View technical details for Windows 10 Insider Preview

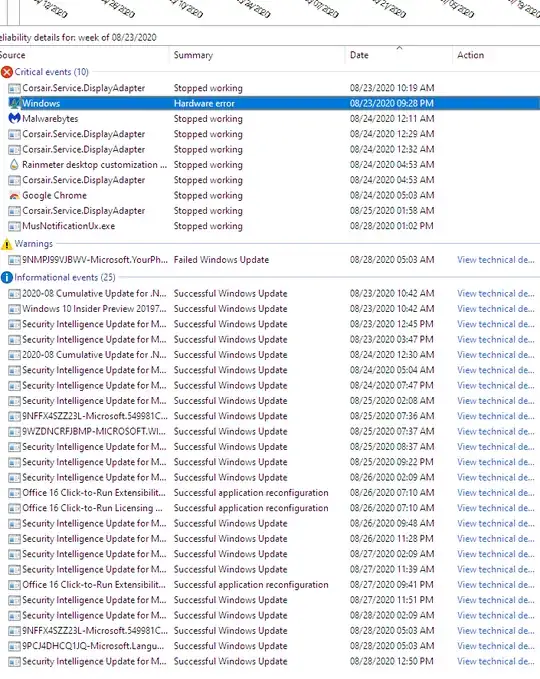point(495,309)
